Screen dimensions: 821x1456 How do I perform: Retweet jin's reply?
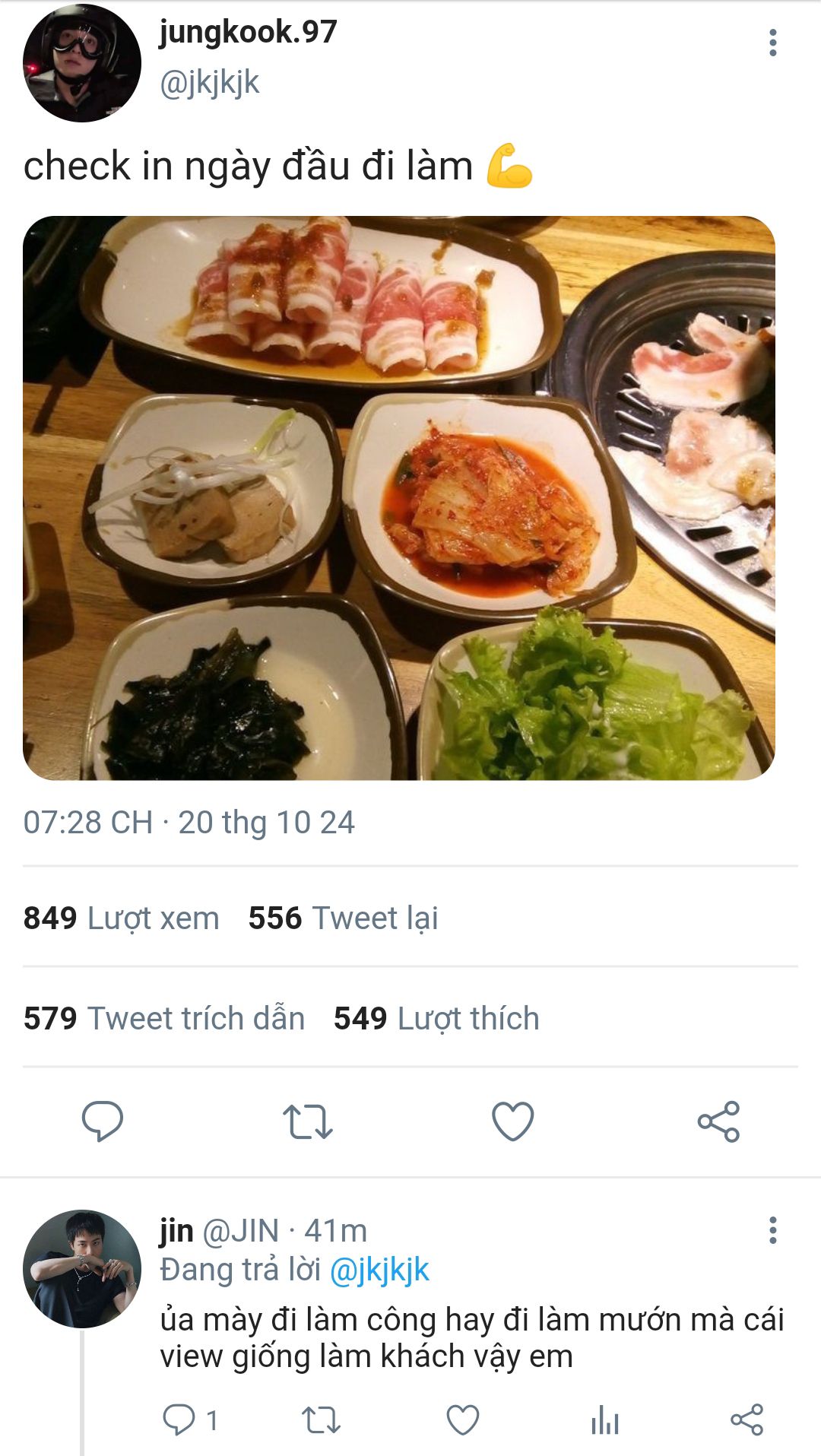pos(321,1420)
